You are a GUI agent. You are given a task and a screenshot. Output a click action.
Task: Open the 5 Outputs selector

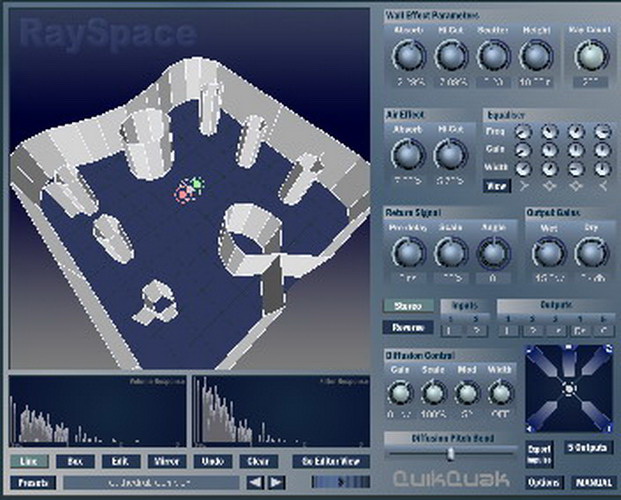[x=588, y=448]
